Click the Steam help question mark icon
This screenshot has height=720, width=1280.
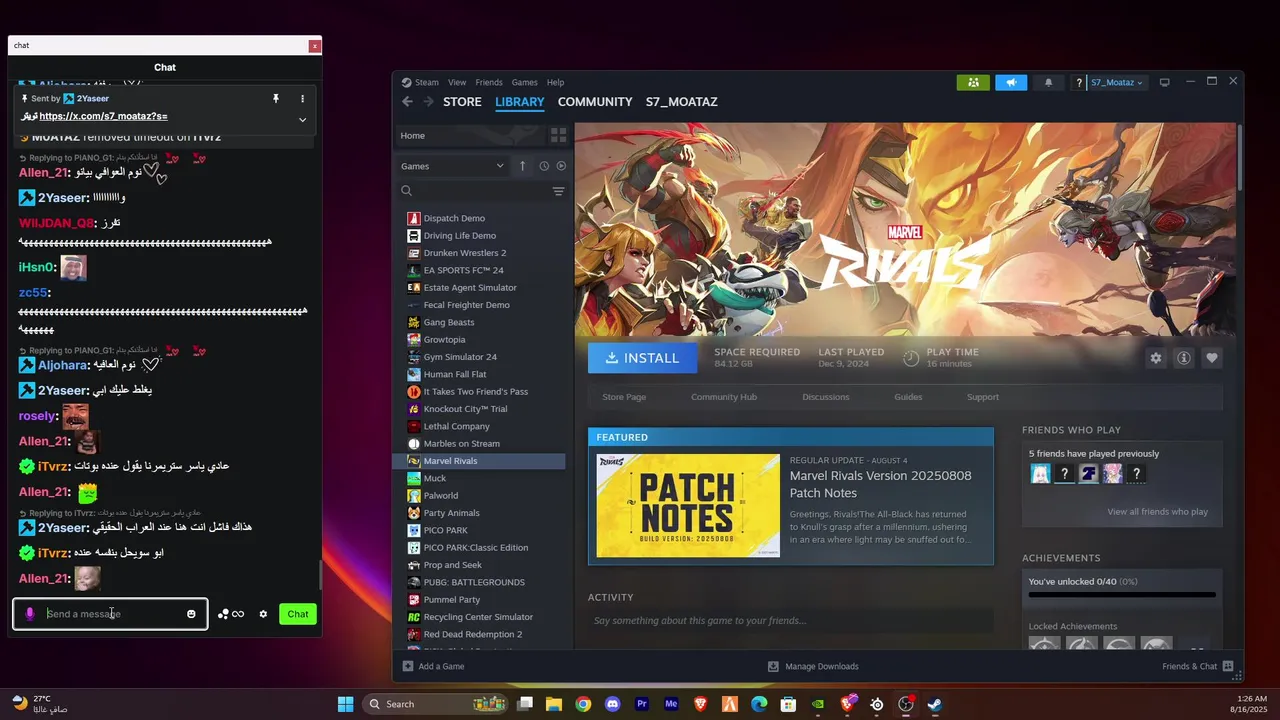coord(1079,83)
